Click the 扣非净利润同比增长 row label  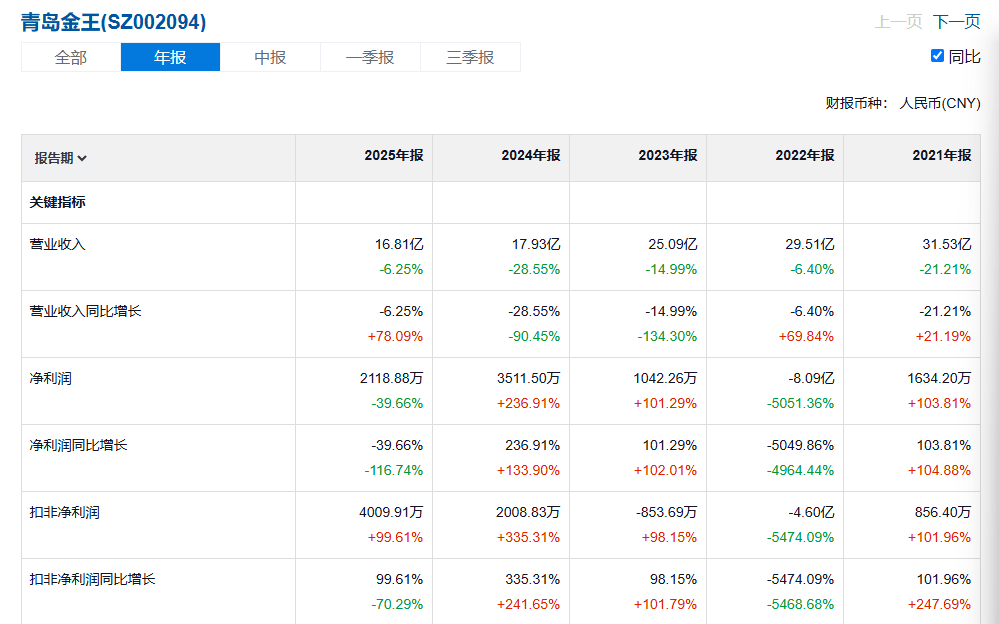coord(92,579)
